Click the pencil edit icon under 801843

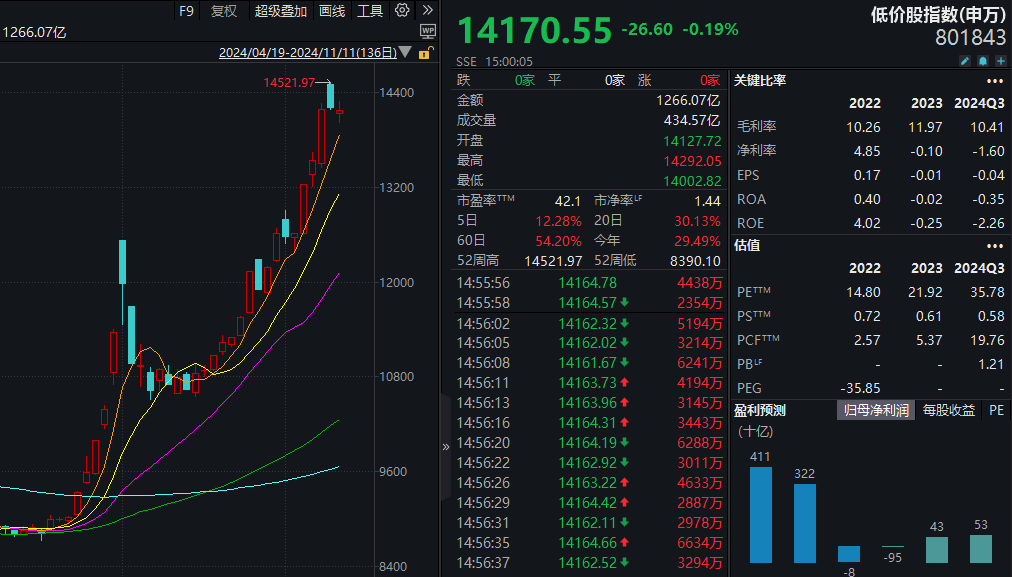[965, 61]
